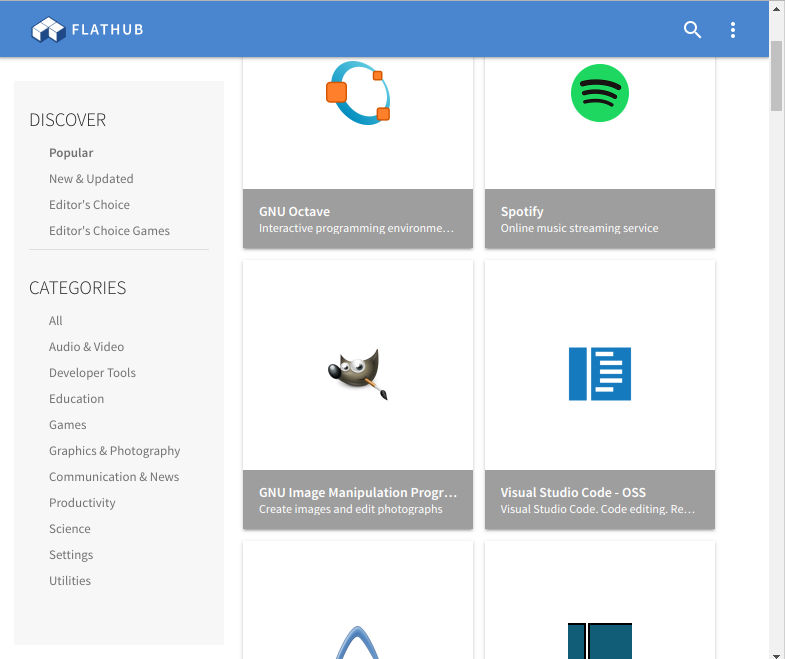Open Audio & Video category
The image size is (785, 659).
87,347
